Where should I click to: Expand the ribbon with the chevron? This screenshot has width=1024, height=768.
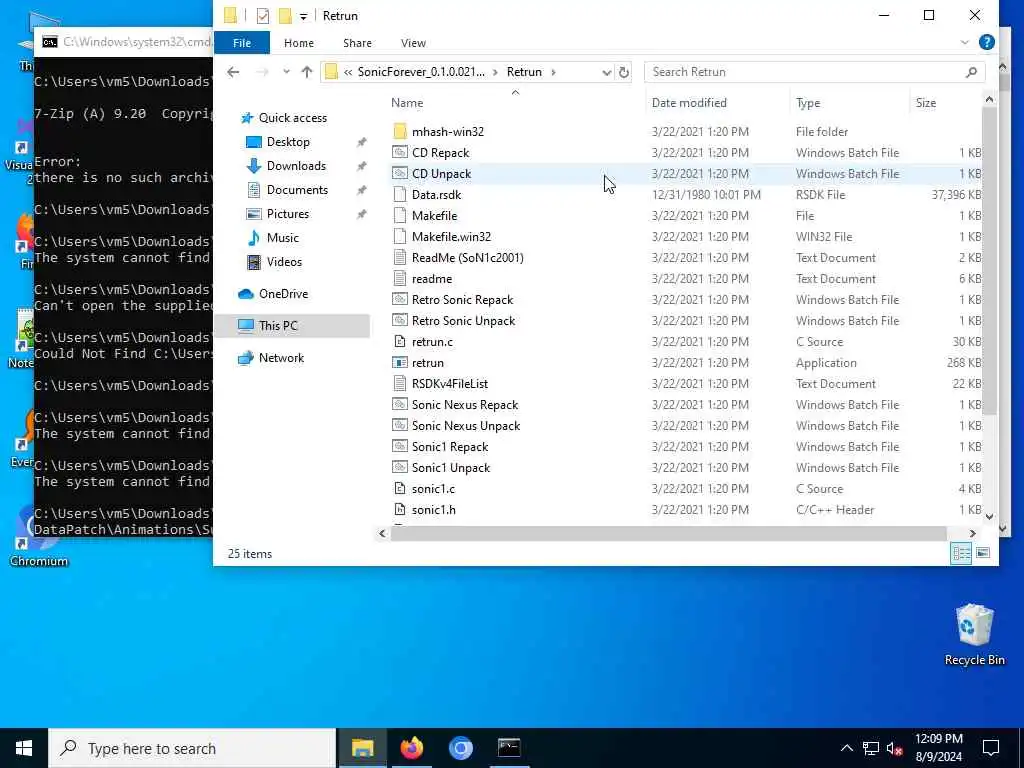965,42
